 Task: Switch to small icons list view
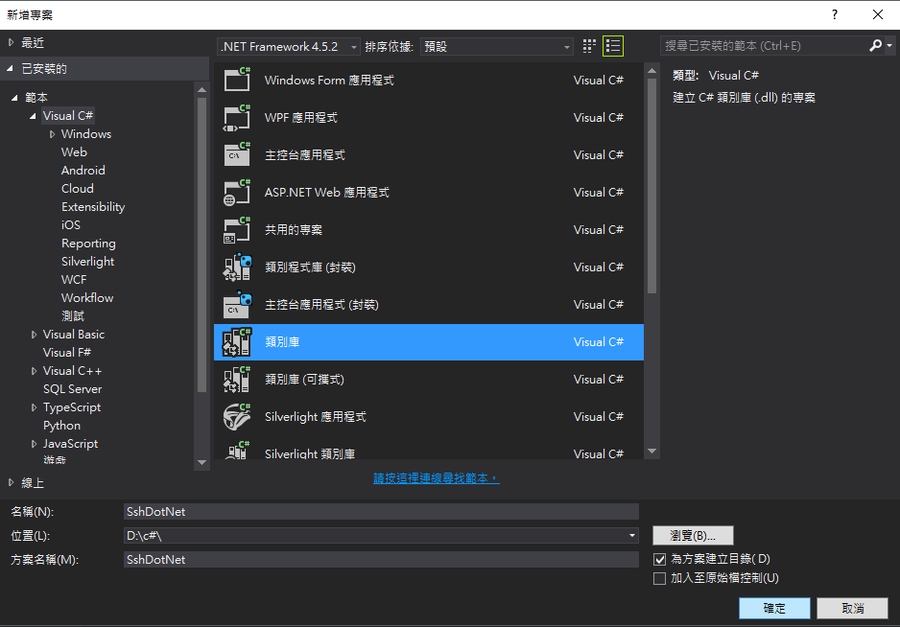[613, 46]
